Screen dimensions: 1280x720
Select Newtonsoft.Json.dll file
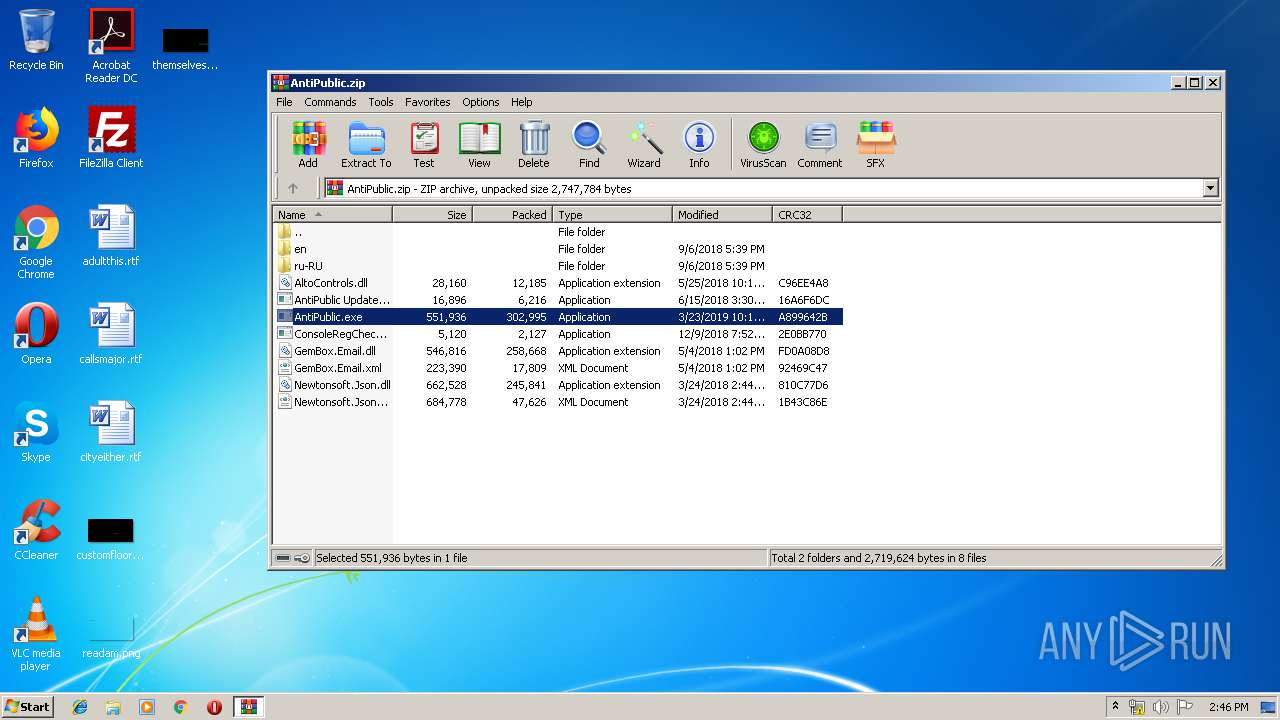click(x=558, y=385)
